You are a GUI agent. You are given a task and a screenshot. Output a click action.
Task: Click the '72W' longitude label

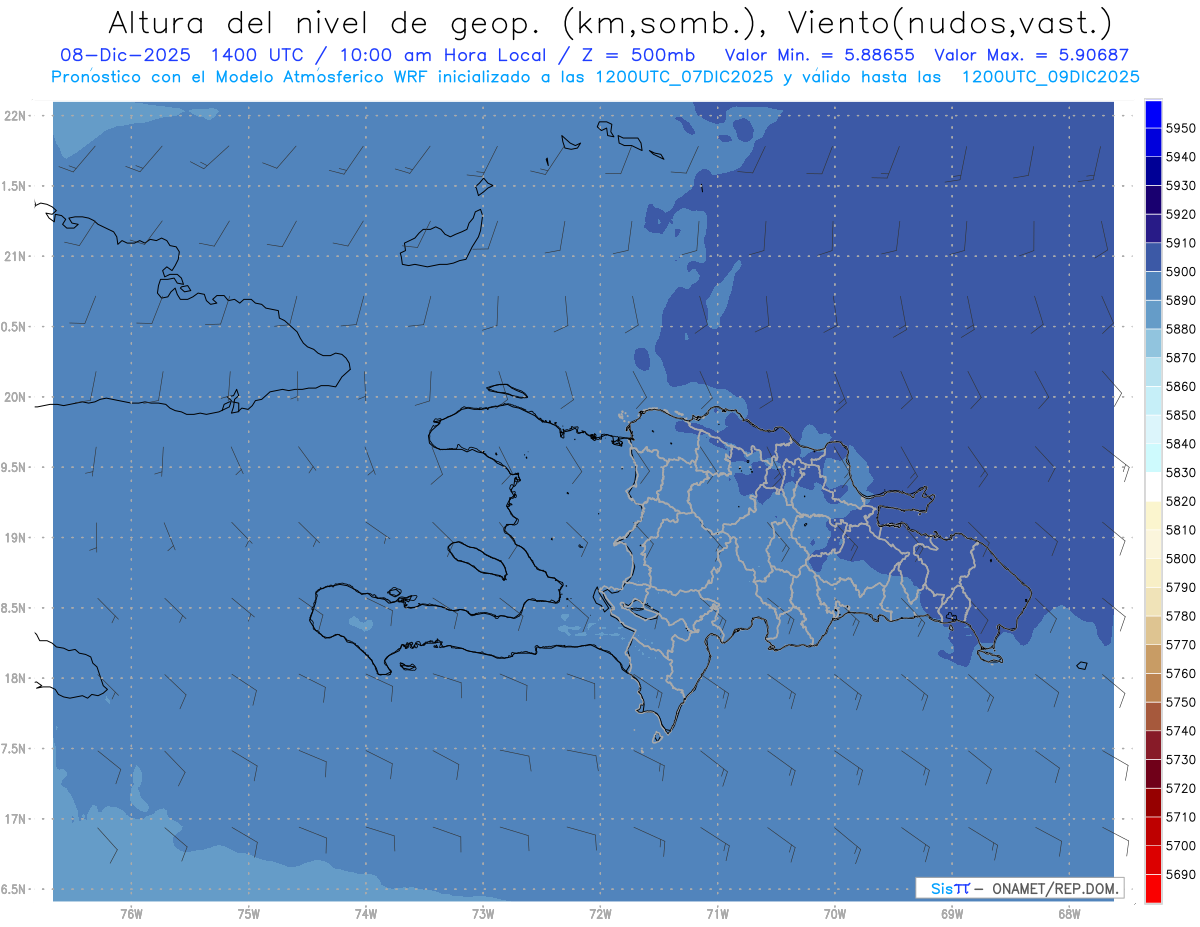tap(600, 912)
